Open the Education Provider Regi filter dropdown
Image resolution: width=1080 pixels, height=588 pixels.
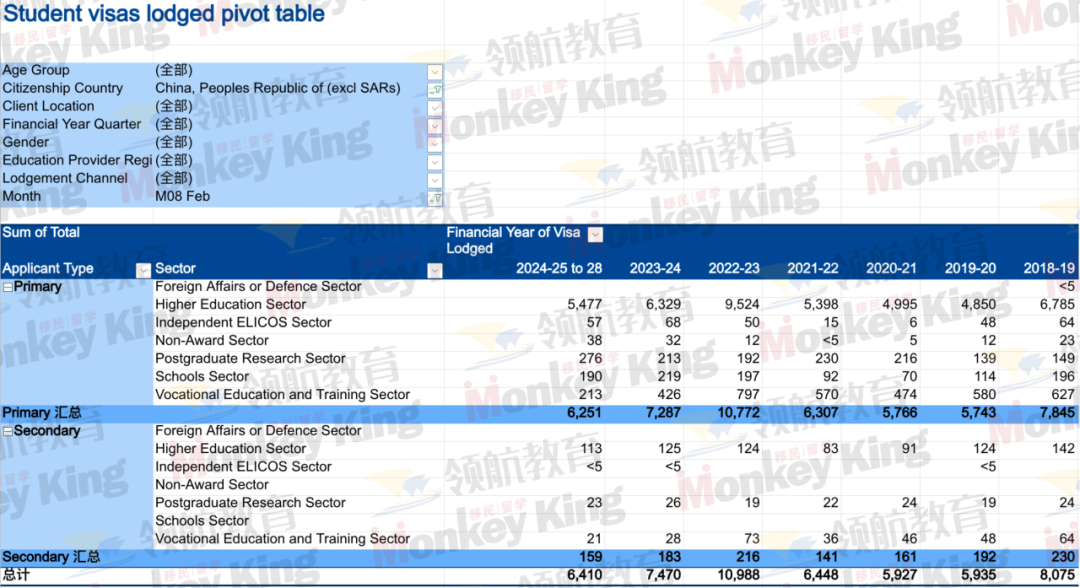(x=435, y=162)
